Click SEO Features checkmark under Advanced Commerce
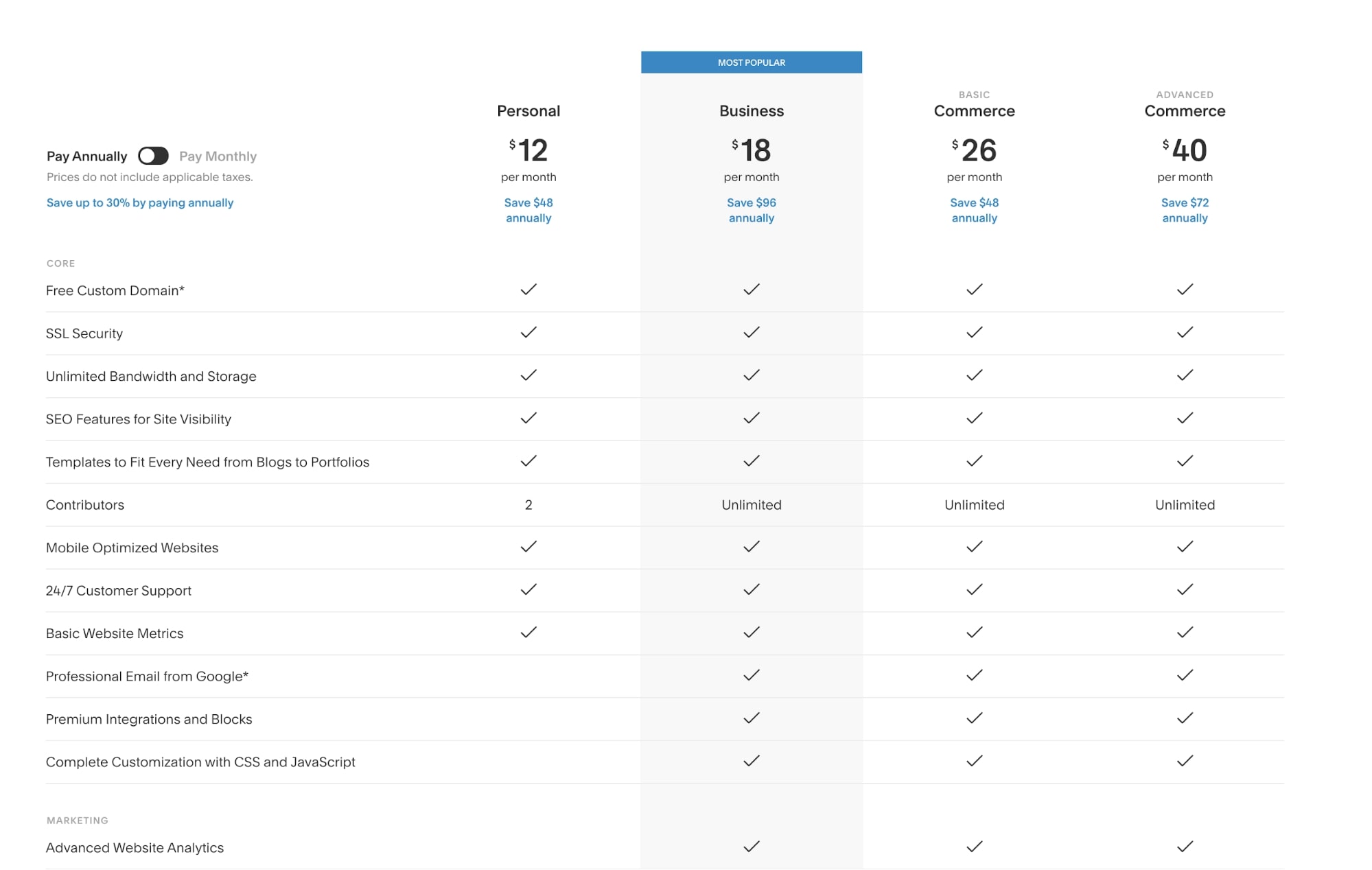The width and height of the screenshot is (1372, 870). coord(1185,418)
